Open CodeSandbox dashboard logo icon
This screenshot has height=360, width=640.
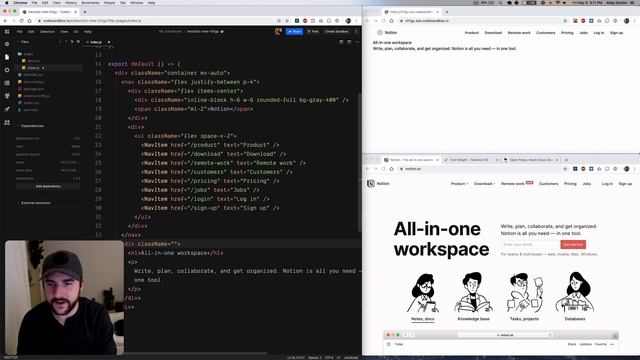point(7,31)
